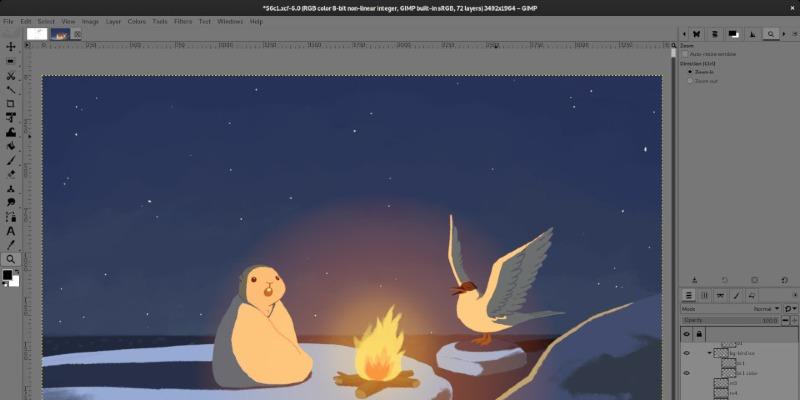Switch to the Layers dock tab

(x=689, y=295)
